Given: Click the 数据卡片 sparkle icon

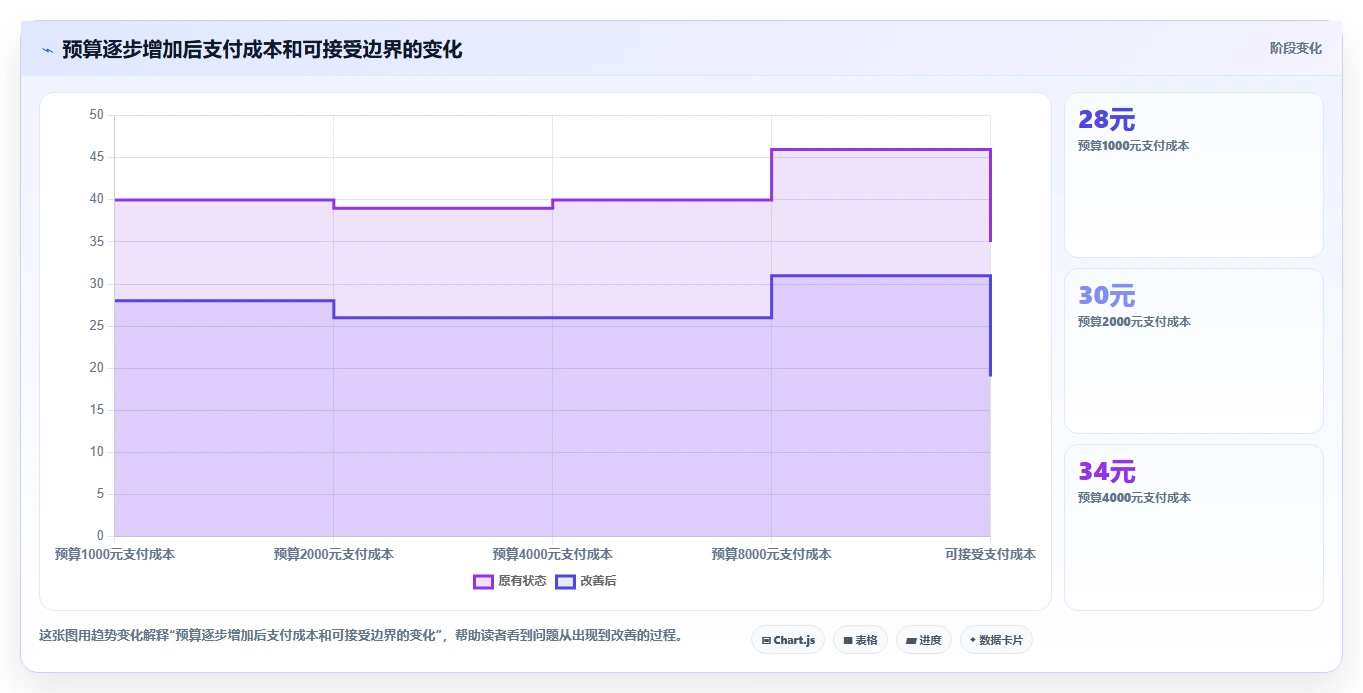Looking at the screenshot, I should [973, 640].
